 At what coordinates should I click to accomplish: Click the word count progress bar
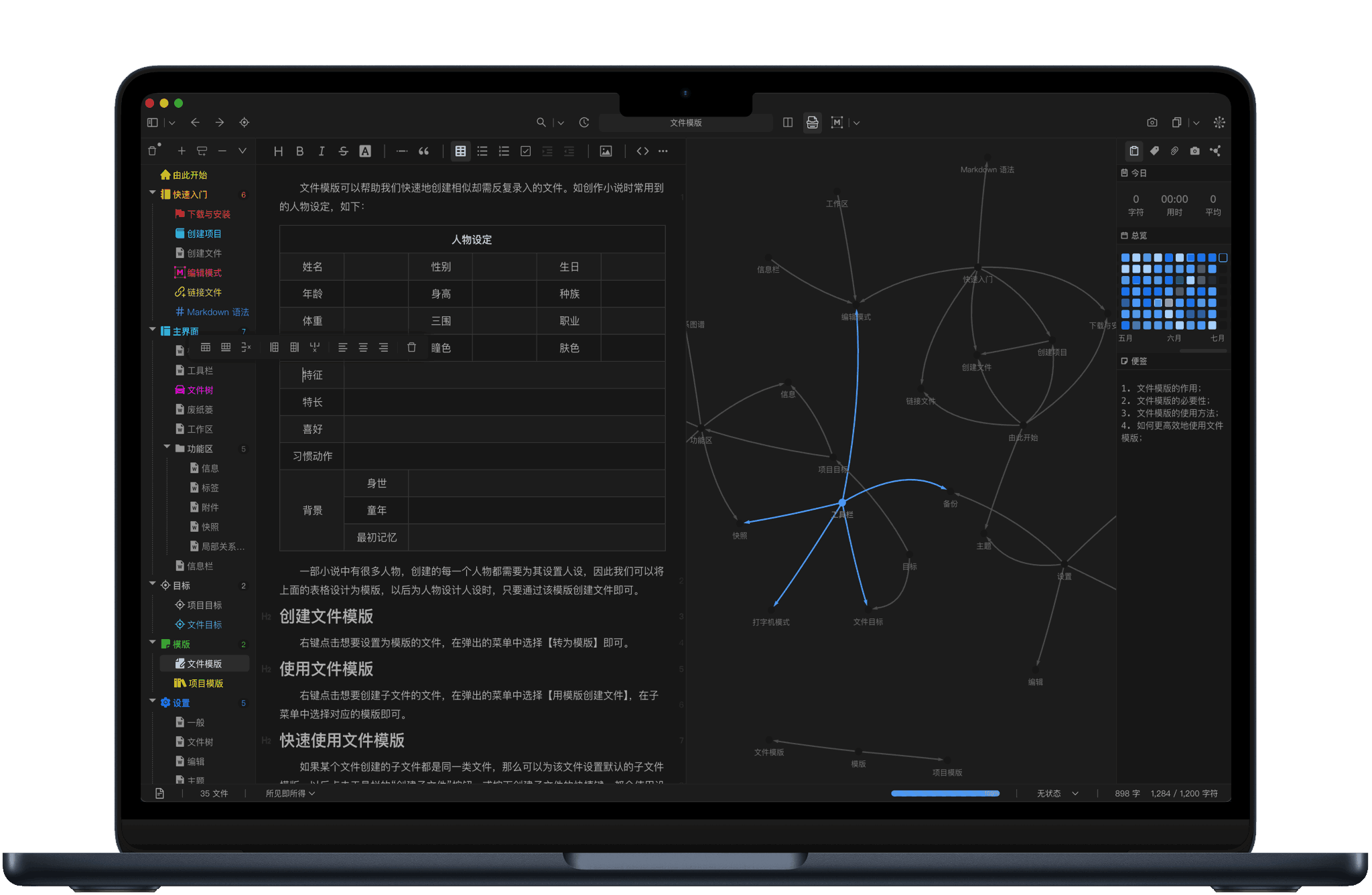tap(945, 793)
